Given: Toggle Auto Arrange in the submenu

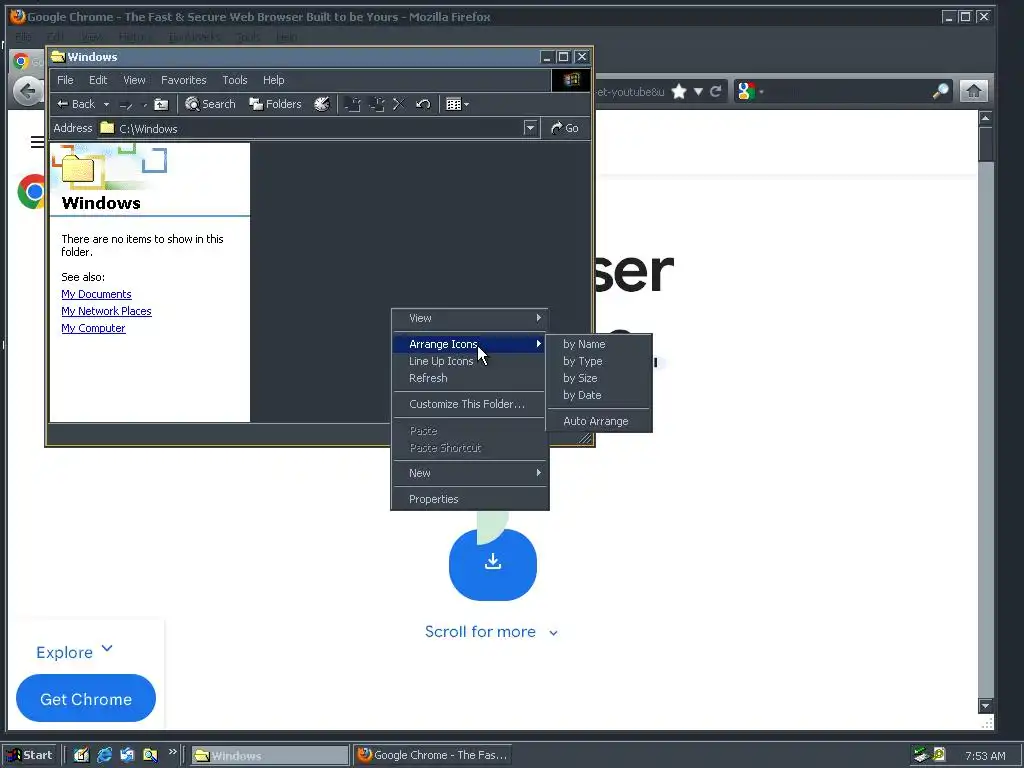Looking at the screenshot, I should tap(599, 421).
